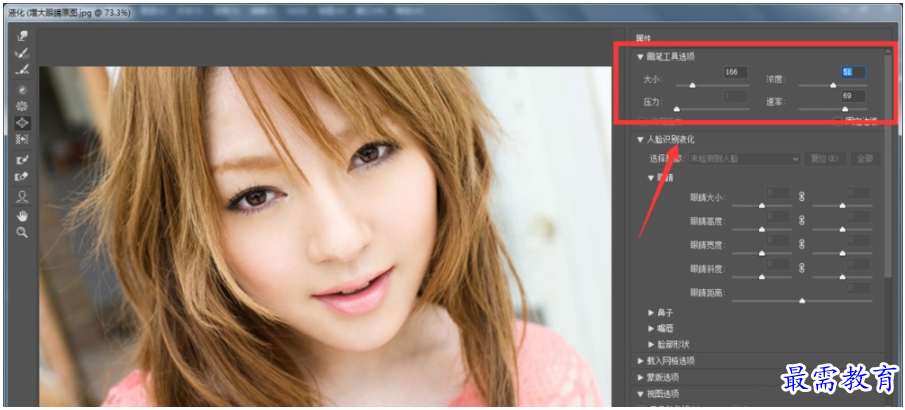905x410 pixels.
Task: Click the 速率 value field showing 69
Action: pyautogui.click(x=853, y=96)
